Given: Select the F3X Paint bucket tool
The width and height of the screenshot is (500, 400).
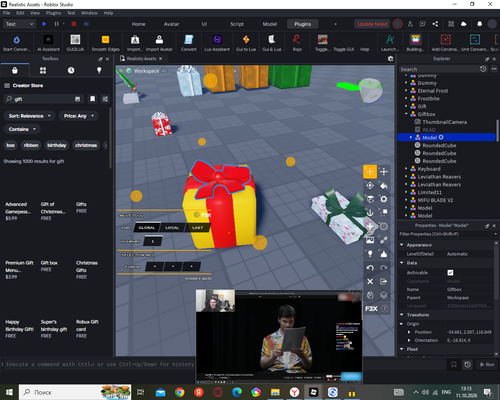Looking at the screenshot, I should [384, 185].
